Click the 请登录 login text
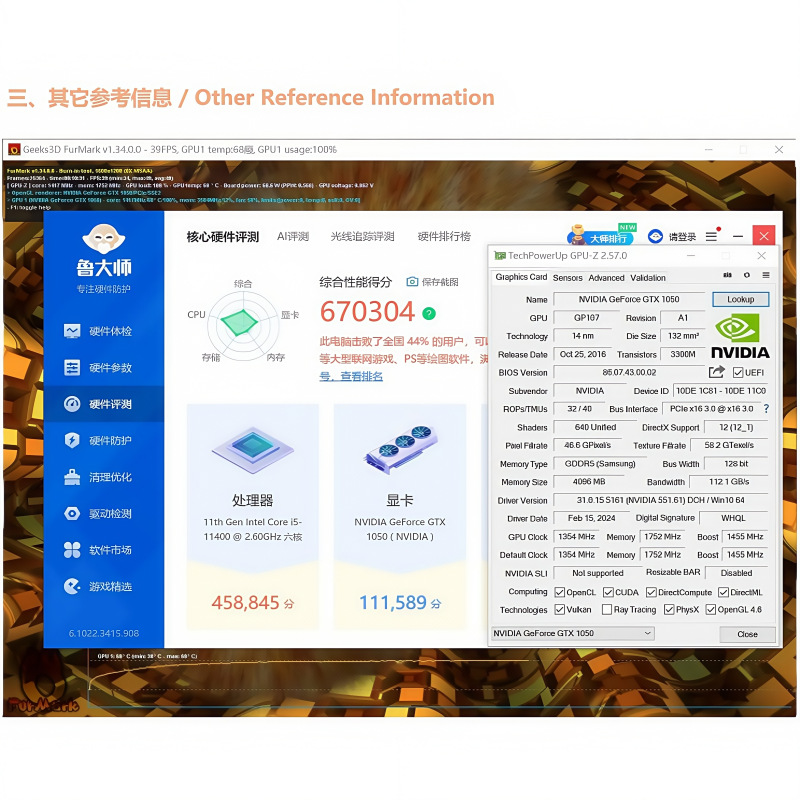This screenshot has width=800, height=800. (682, 237)
